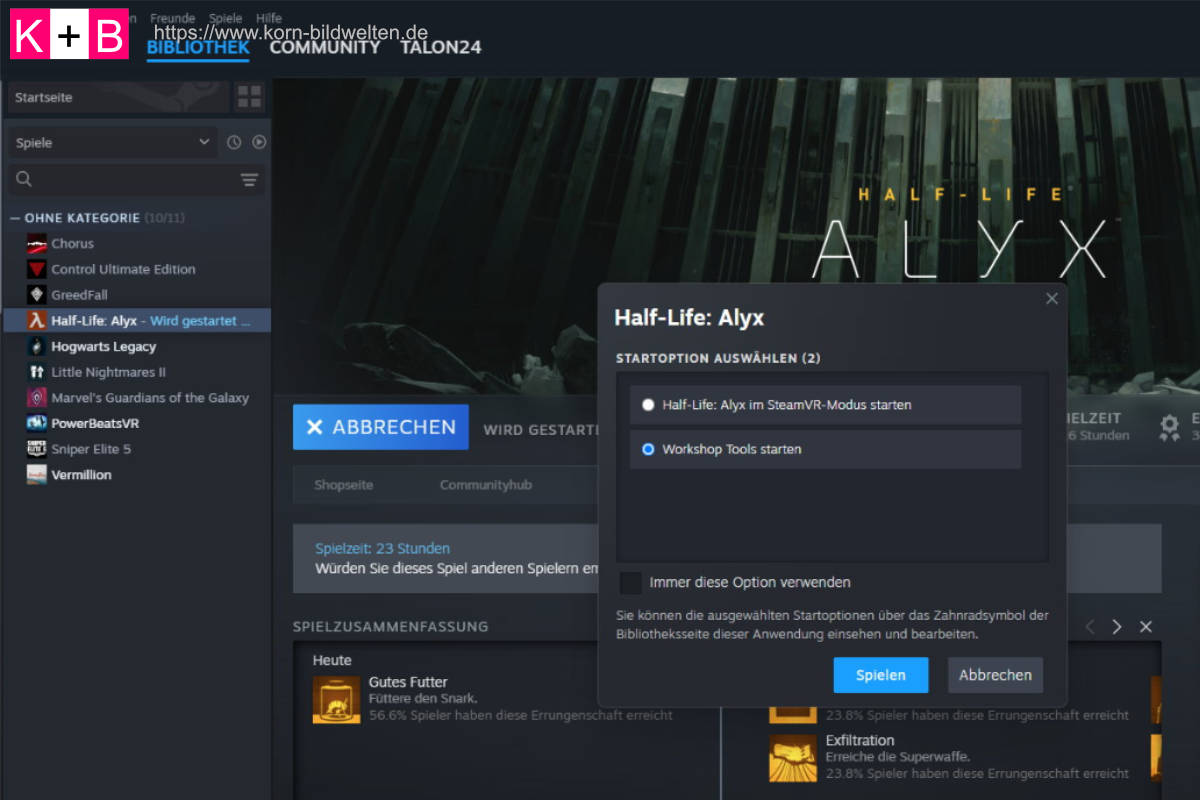The width and height of the screenshot is (1200, 800).
Task: Go to previous game summary item
Action: coord(1090,627)
